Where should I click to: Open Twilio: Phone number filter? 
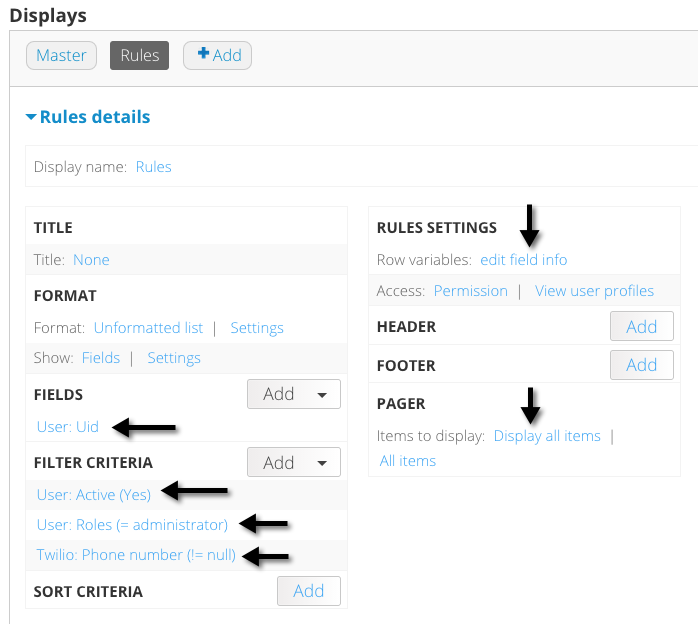click(x=136, y=554)
